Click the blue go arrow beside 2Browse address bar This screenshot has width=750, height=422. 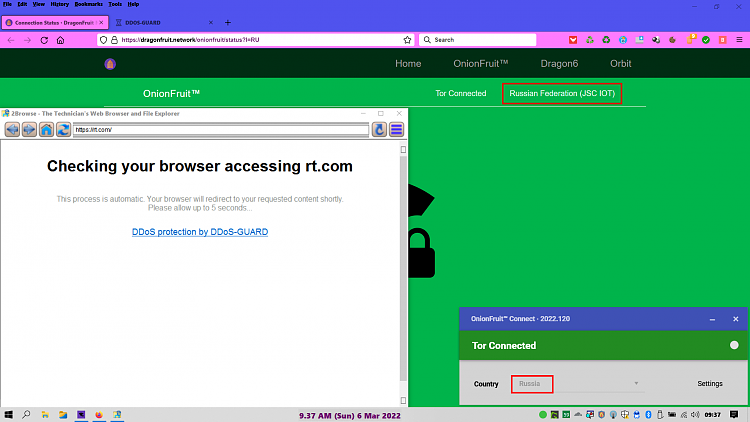click(379, 130)
